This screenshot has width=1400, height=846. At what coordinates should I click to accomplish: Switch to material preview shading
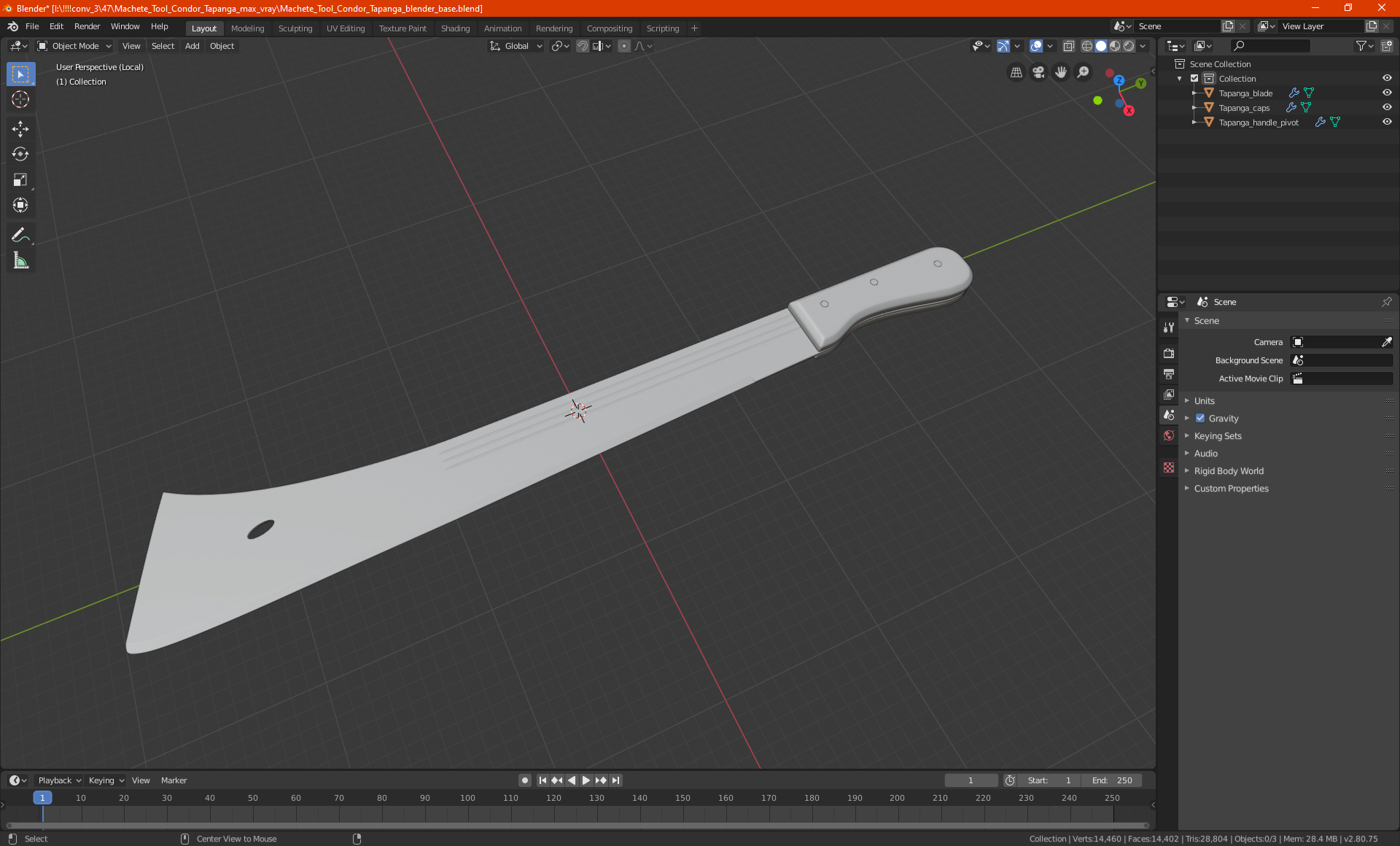1115,46
